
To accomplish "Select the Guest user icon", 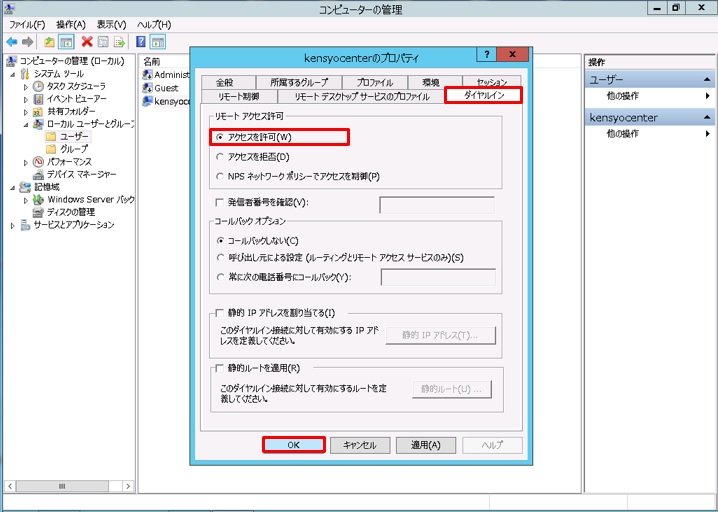I will point(147,88).
